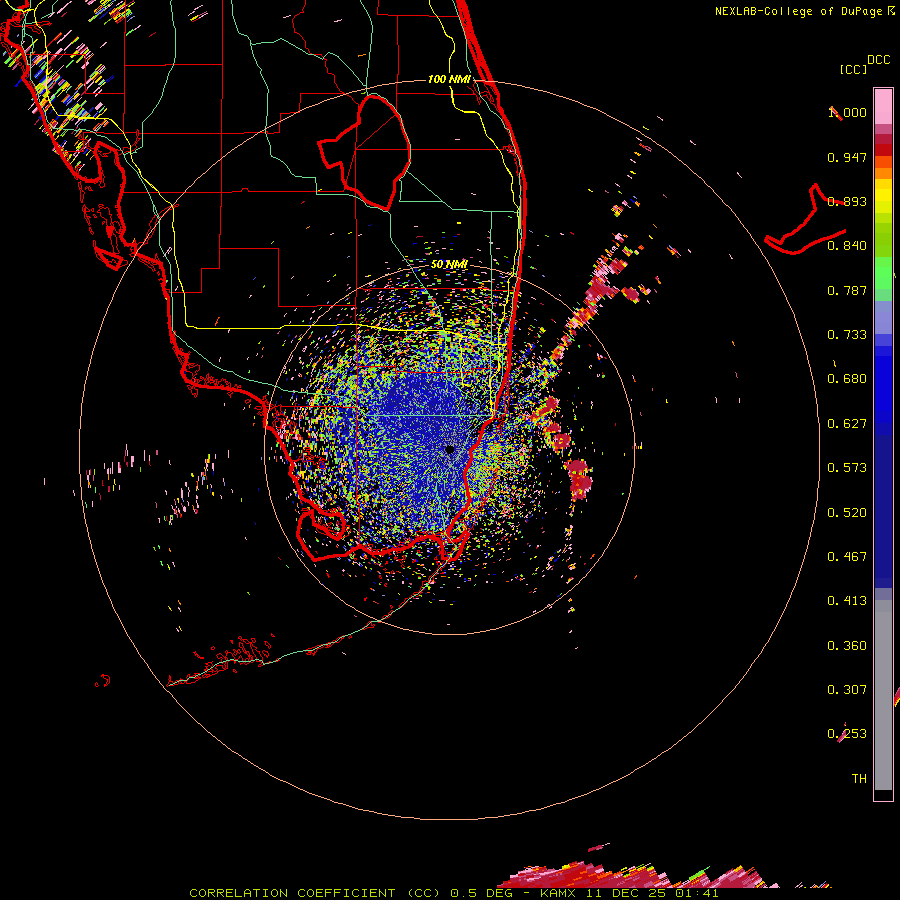Image resolution: width=900 pixels, height=900 pixels.
Task: Select the 0.413 color scale value
Action: (x=847, y=601)
